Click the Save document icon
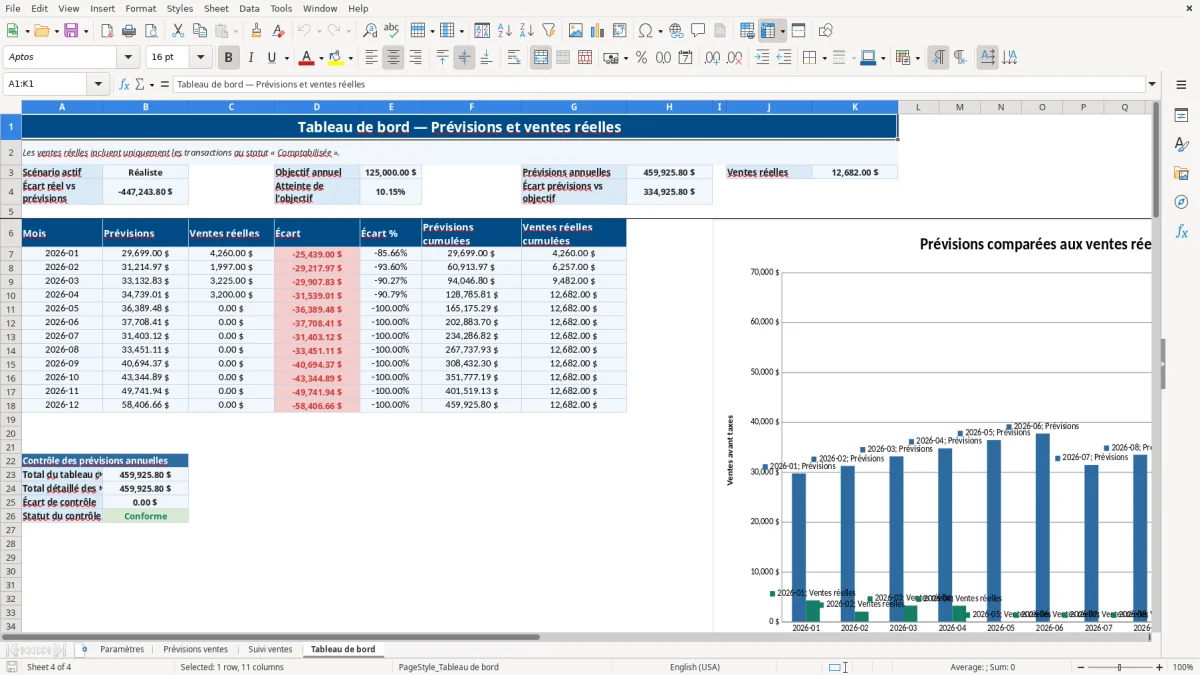Screen dimensions: 1200x675 71,31
